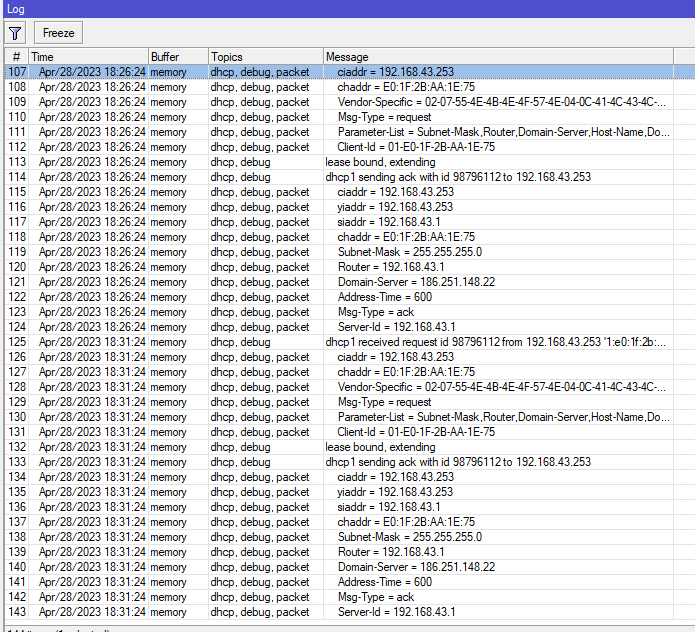The width and height of the screenshot is (695, 632).
Task: Sort by the Topics column header
Action: pyautogui.click(x=266, y=57)
